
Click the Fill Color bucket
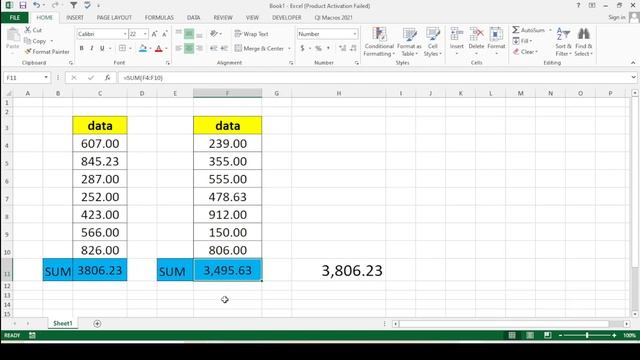pyautogui.click(x=142, y=48)
